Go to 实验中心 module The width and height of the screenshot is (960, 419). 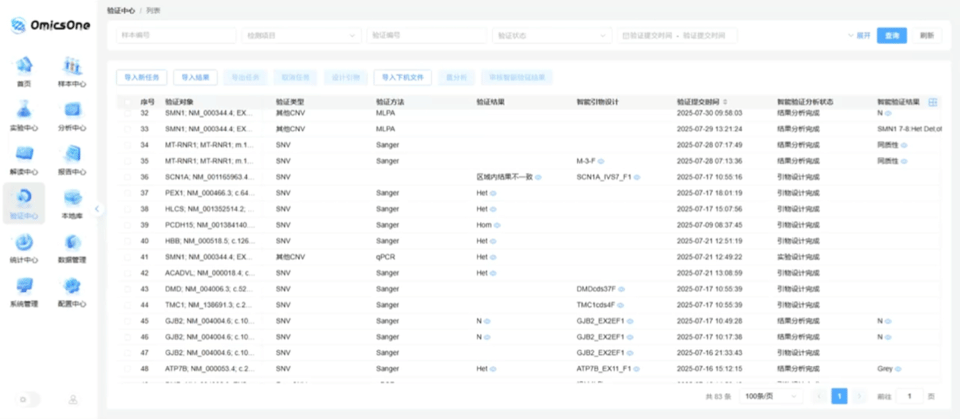point(24,111)
